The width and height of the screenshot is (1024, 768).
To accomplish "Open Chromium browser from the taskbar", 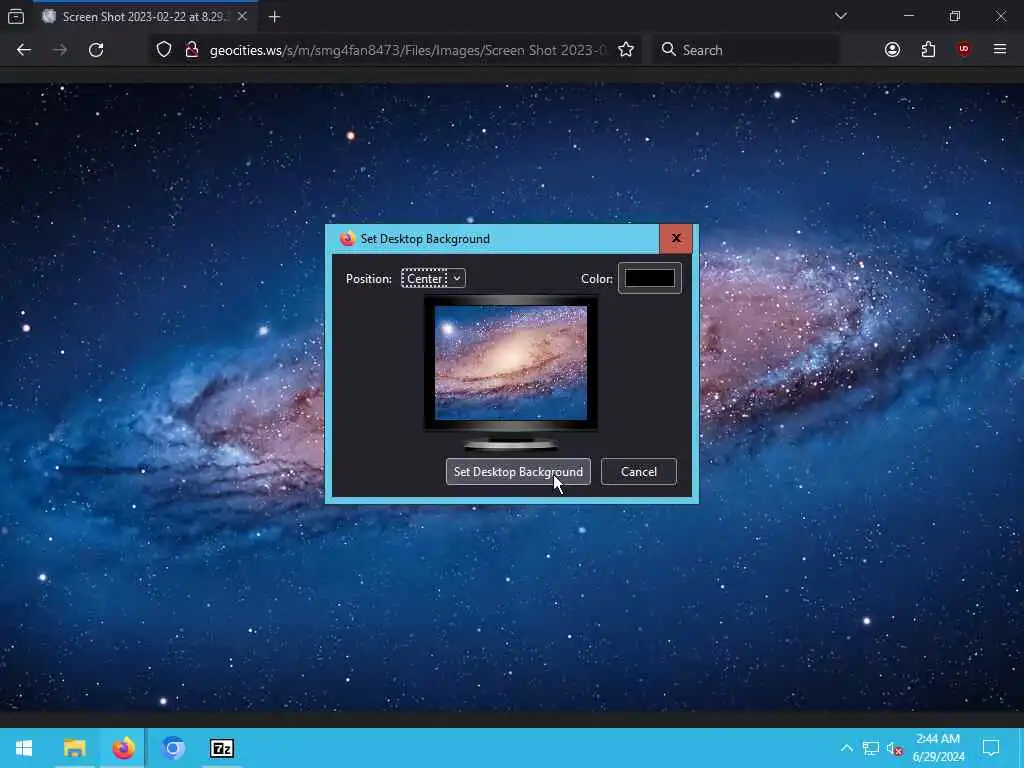I will tap(173, 748).
